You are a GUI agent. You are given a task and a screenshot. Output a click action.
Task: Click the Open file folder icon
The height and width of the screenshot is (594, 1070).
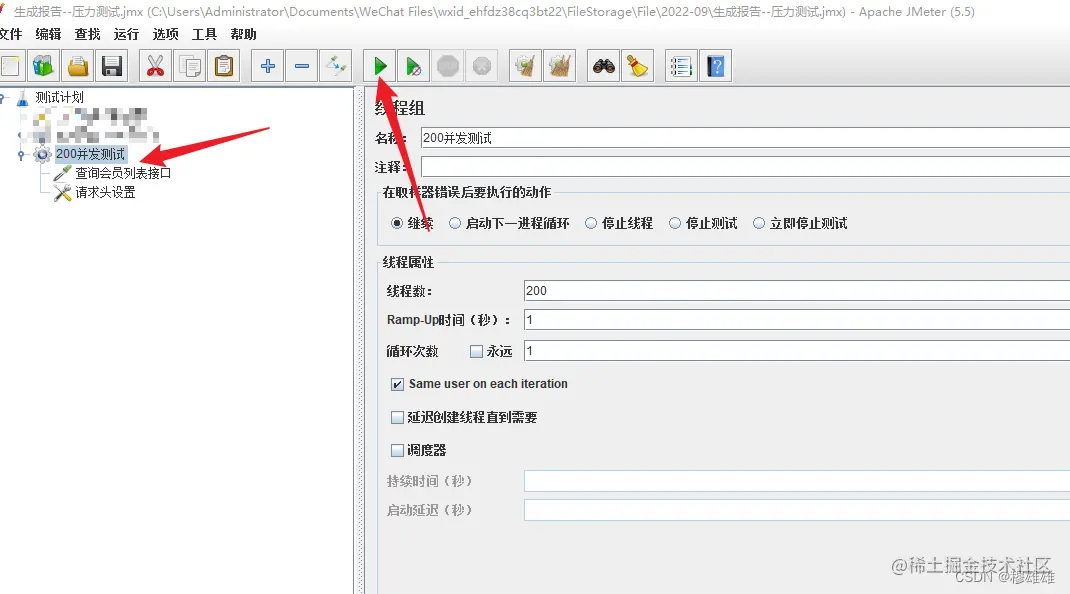click(x=77, y=66)
